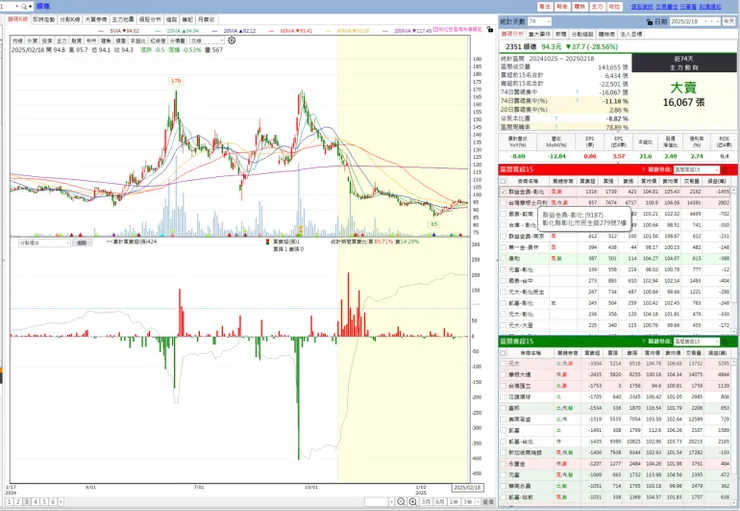Image resolution: width=740 pixels, height=511 pixels.
Task: Click the 20MA legend line
Action: [216, 31]
